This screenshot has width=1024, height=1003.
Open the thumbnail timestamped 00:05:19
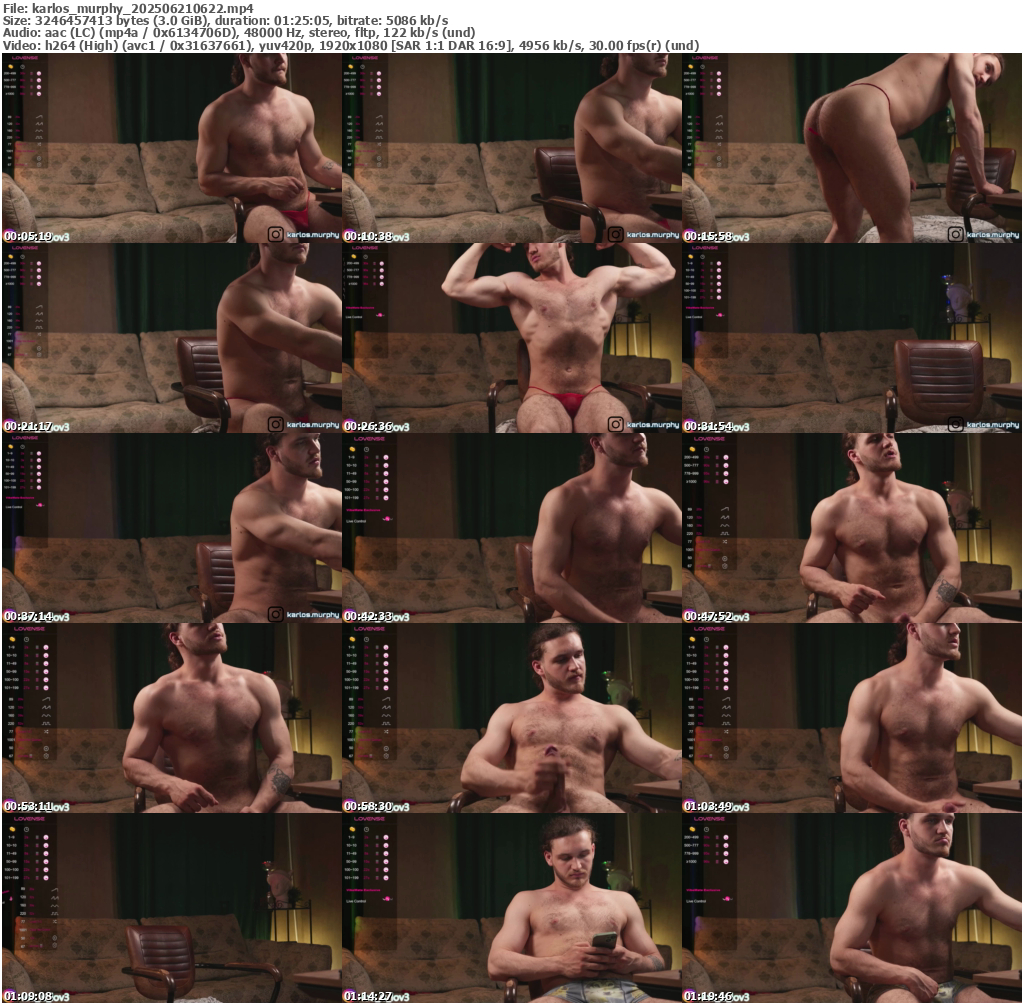(171, 148)
